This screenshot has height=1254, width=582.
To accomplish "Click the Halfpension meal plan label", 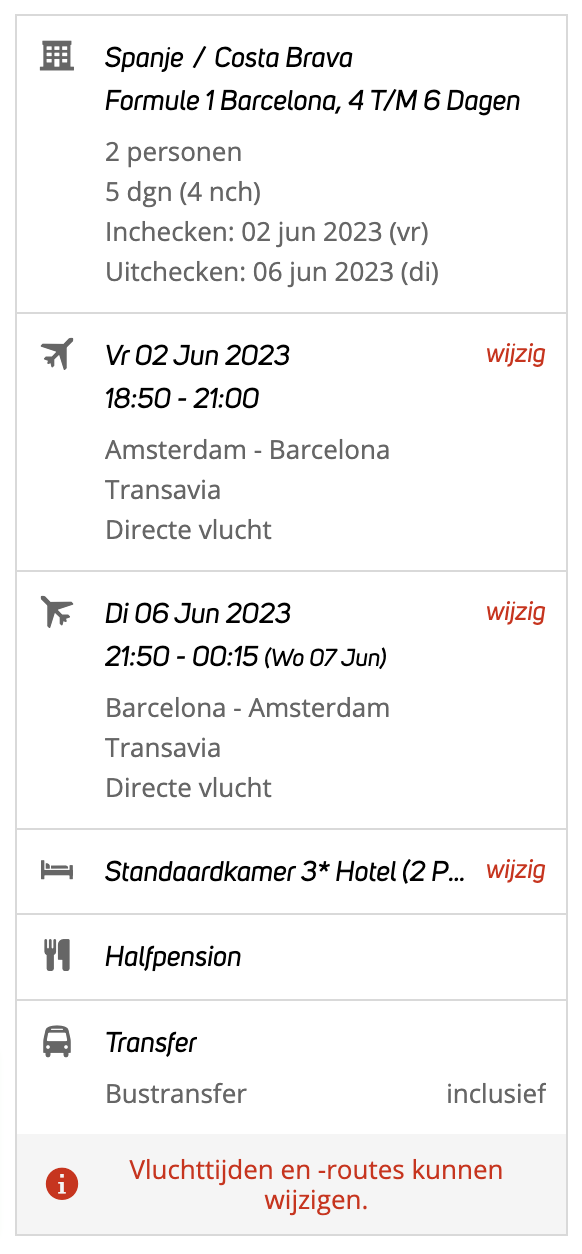I will click(x=173, y=957).
